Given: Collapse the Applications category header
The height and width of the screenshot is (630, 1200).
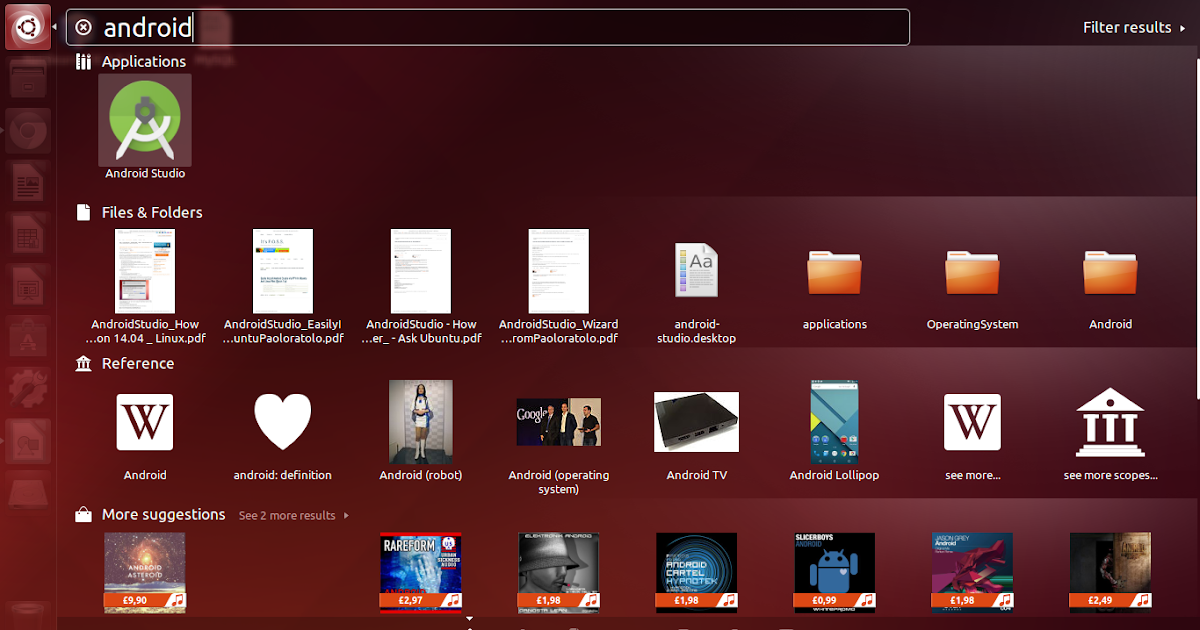Looking at the screenshot, I should click(x=131, y=62).
